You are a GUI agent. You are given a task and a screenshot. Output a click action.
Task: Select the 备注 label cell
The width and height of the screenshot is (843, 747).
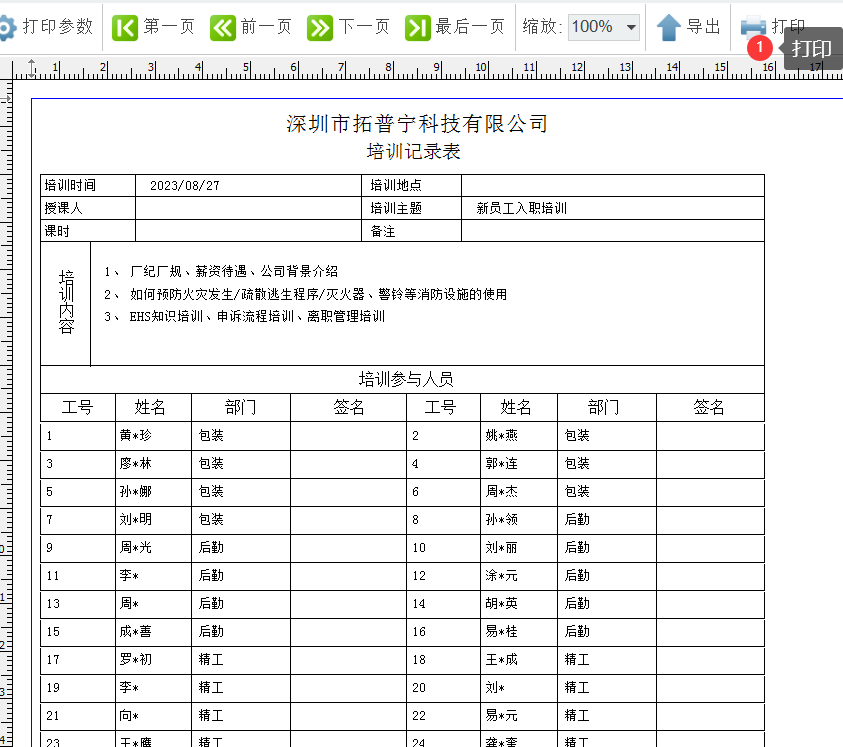411,231
